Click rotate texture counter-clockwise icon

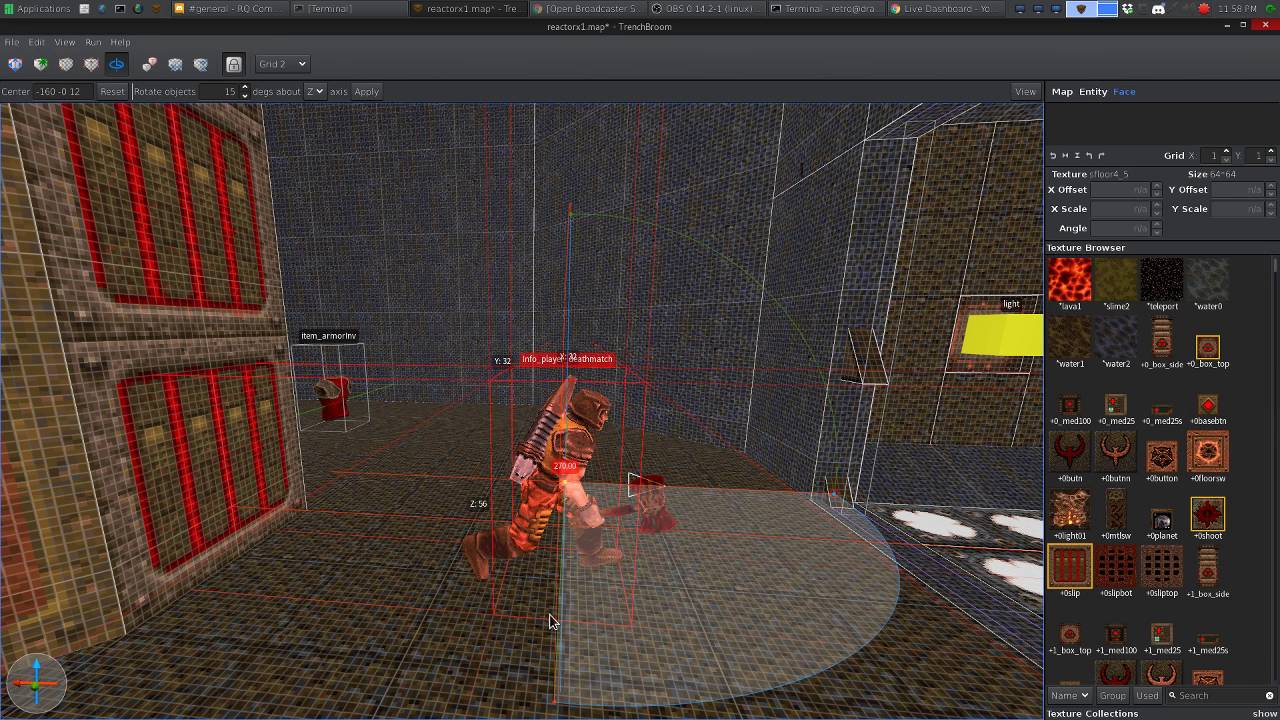click(1089, 155)
